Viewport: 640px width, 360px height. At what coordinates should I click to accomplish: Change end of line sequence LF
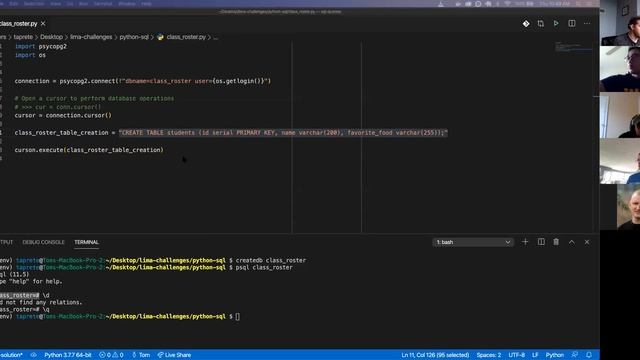(535, 355)
